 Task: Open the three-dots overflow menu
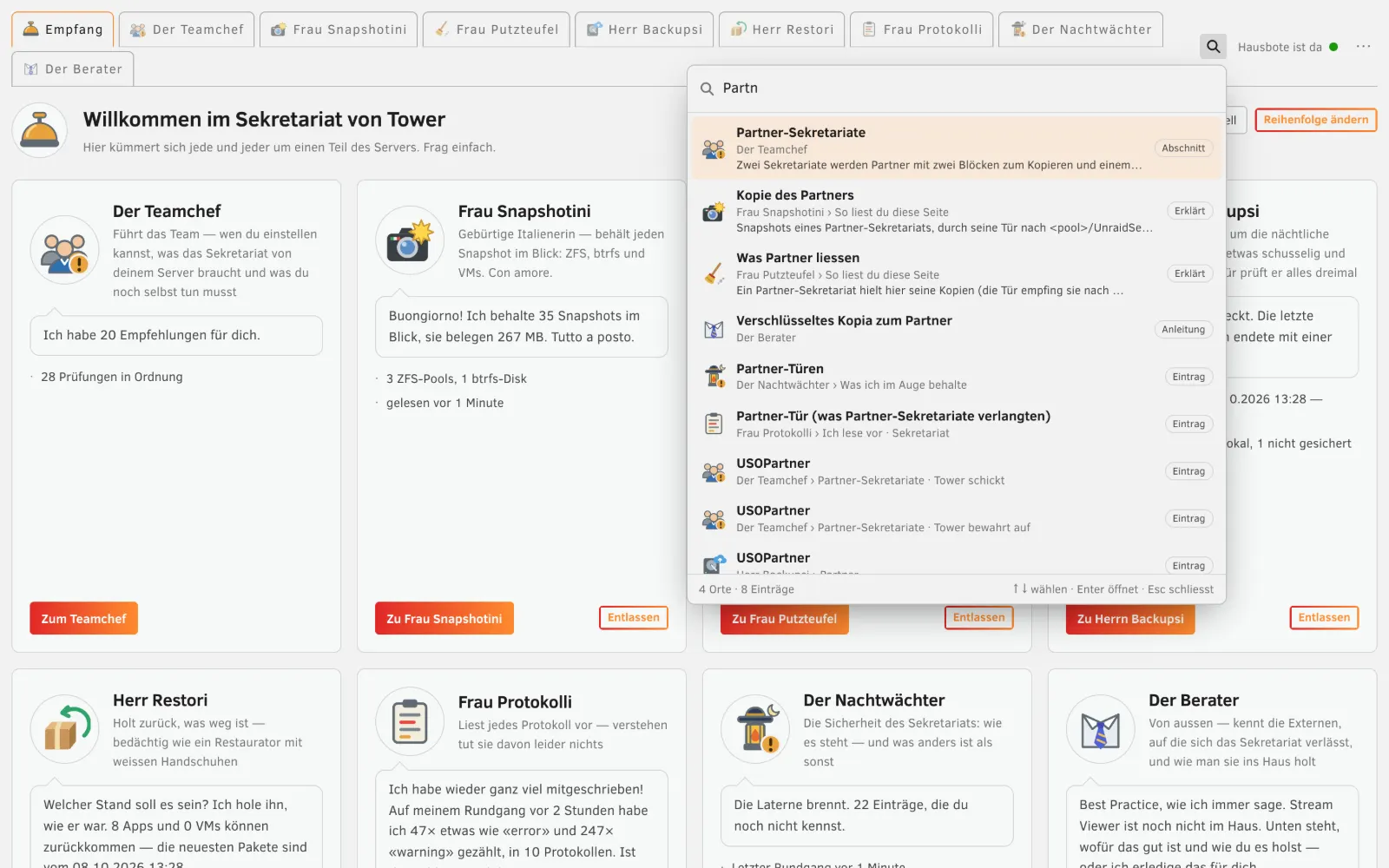(1363, 47)
